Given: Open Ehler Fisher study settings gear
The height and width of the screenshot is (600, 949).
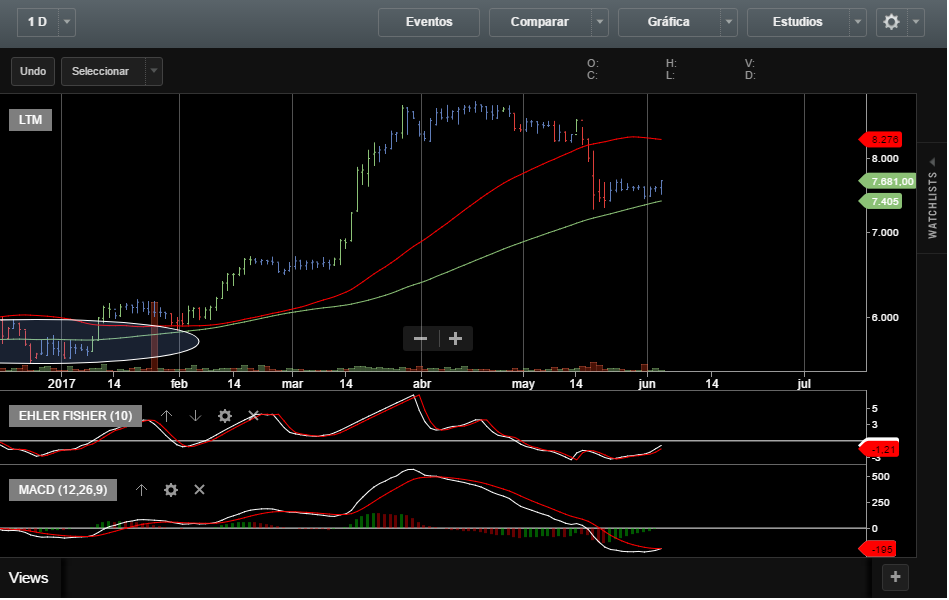Looking at the screenshot, I should (225, 415).
